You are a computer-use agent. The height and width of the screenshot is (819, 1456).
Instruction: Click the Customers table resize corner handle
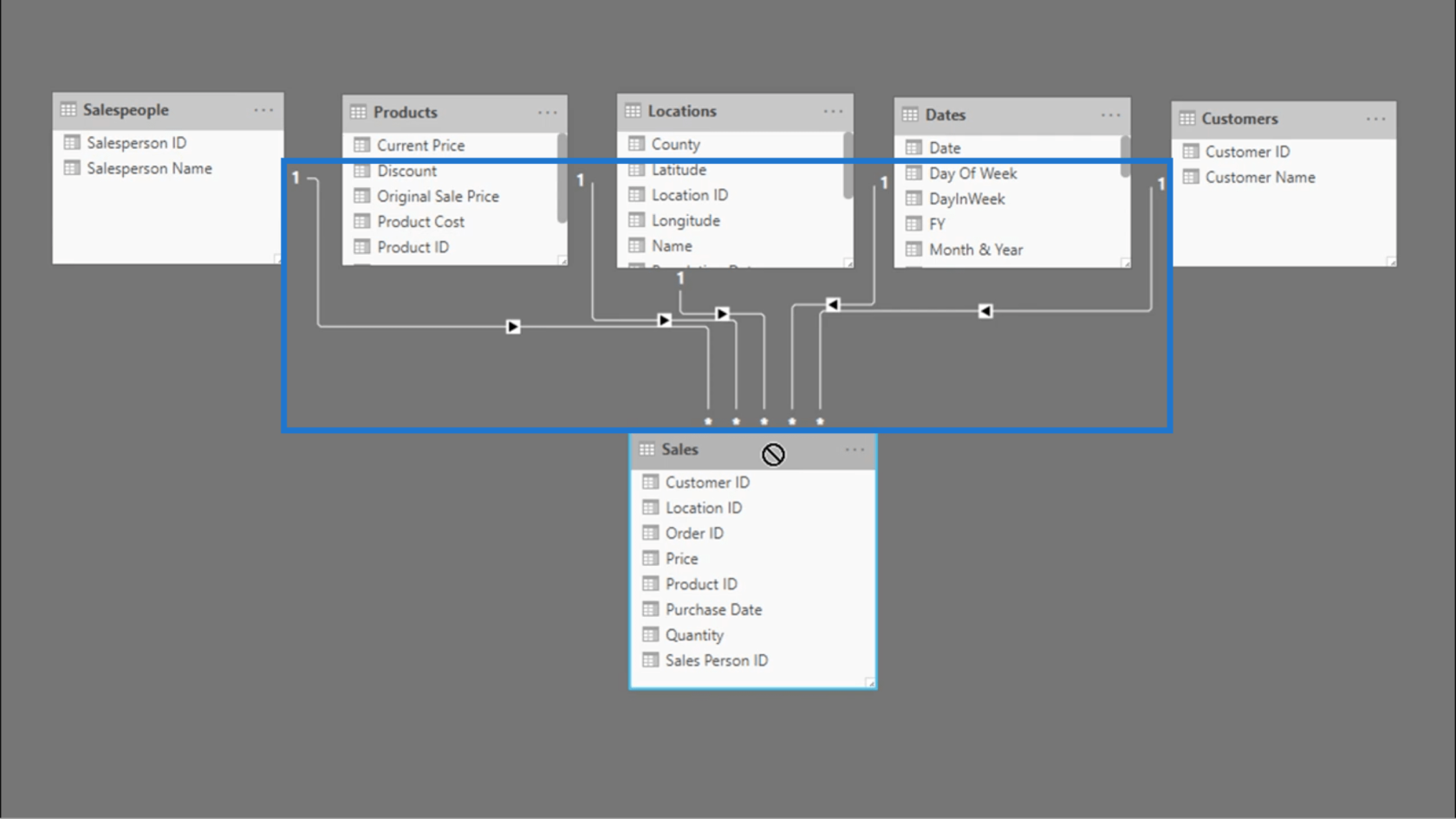tap(1390, 261)
